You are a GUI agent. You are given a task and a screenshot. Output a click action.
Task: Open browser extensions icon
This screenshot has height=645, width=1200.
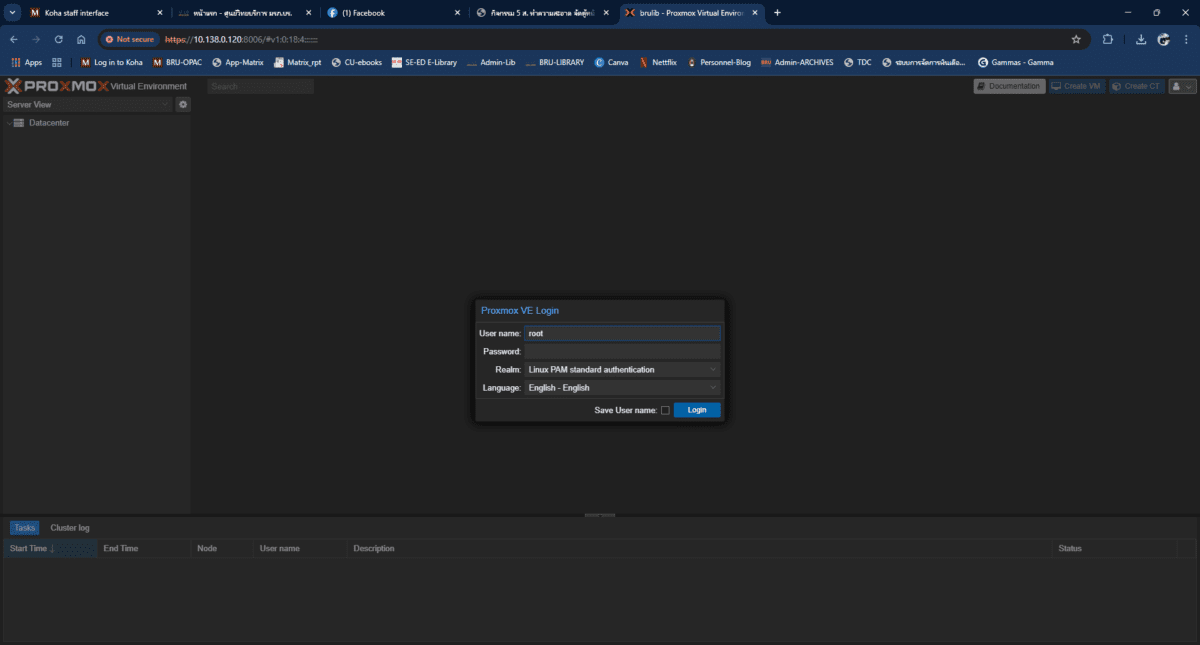pos(1108,39)
